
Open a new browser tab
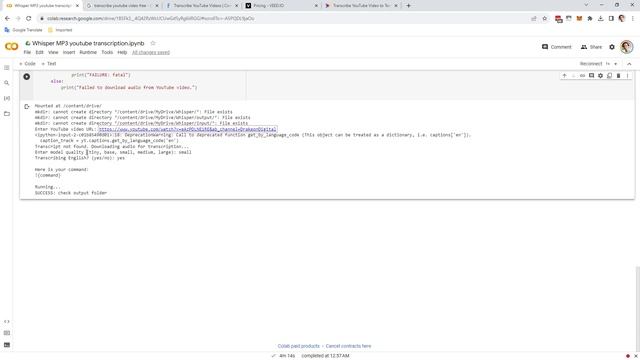tap(408, 6)
